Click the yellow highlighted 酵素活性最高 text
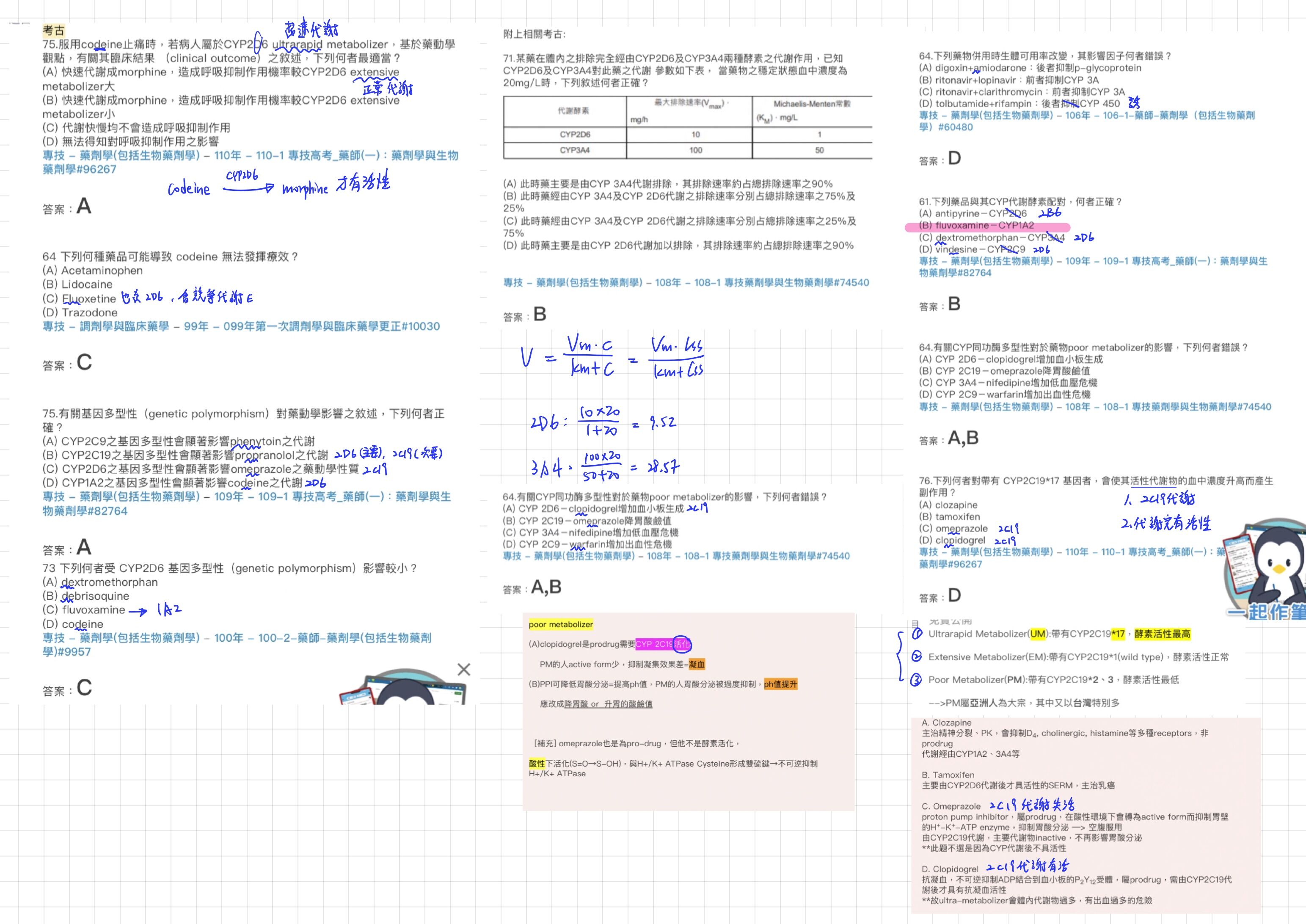Viewport: 1306px width, 924px height. click(x=1162, y=634)
